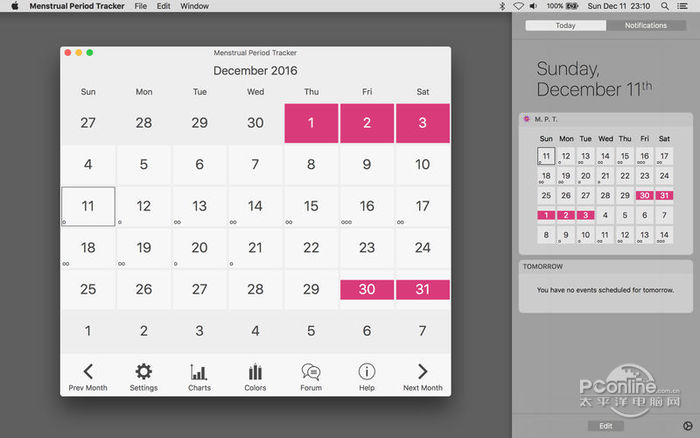Click the Bluetooth icon in menu bar

point(502,6)
